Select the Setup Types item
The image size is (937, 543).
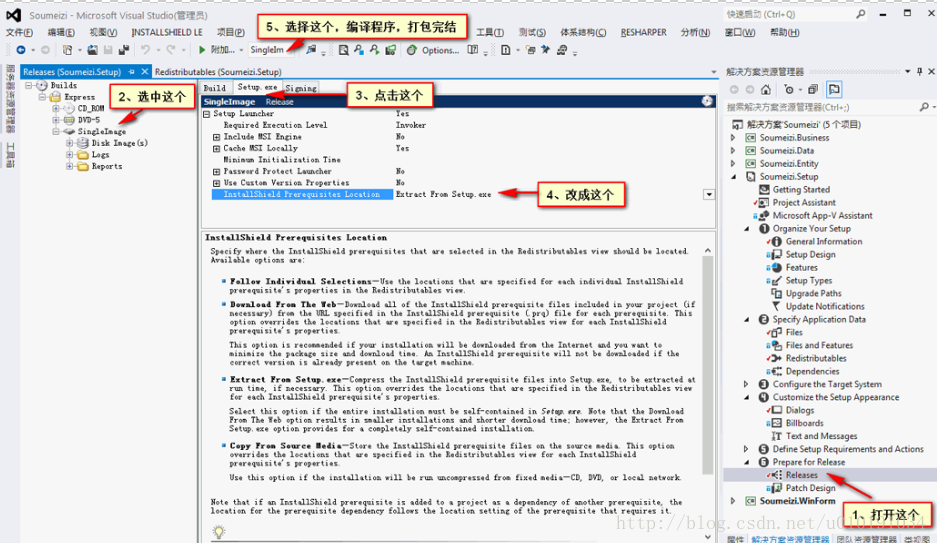pos(808,281)
